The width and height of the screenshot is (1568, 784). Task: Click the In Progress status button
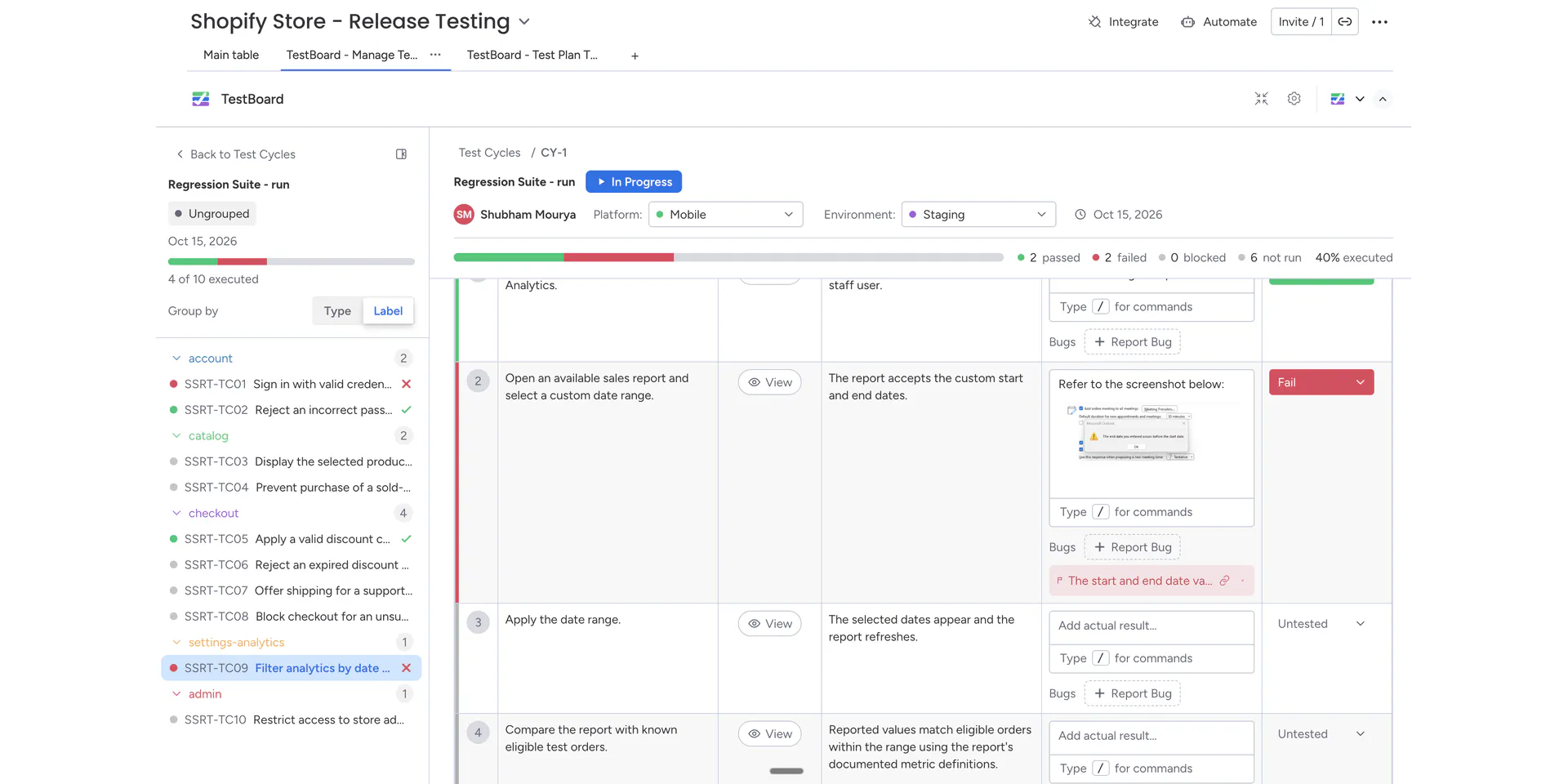634,182
